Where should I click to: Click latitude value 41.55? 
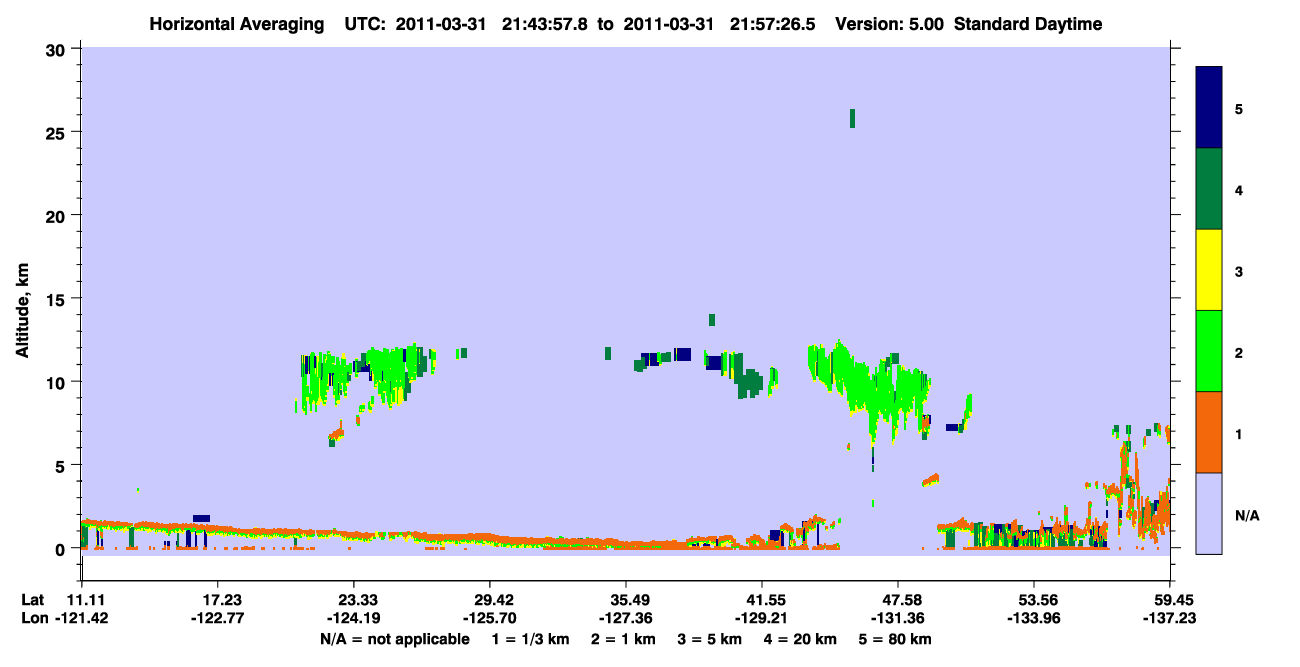coord(762,600)
